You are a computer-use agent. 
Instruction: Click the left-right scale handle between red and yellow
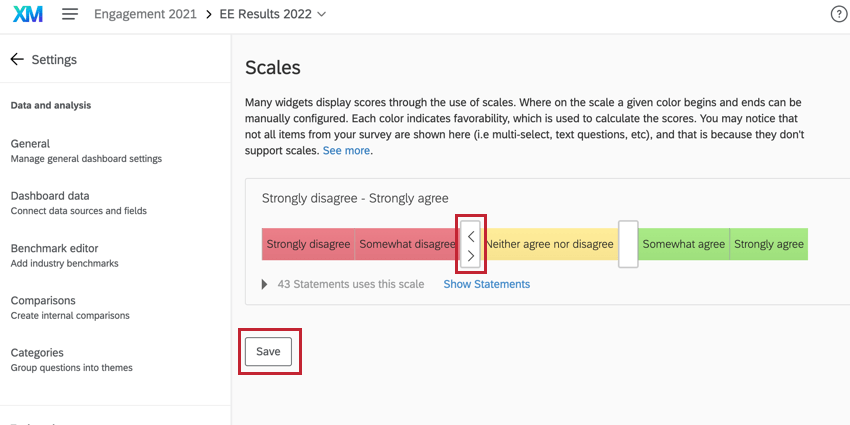pyautogui.click(x=471, y=245)
